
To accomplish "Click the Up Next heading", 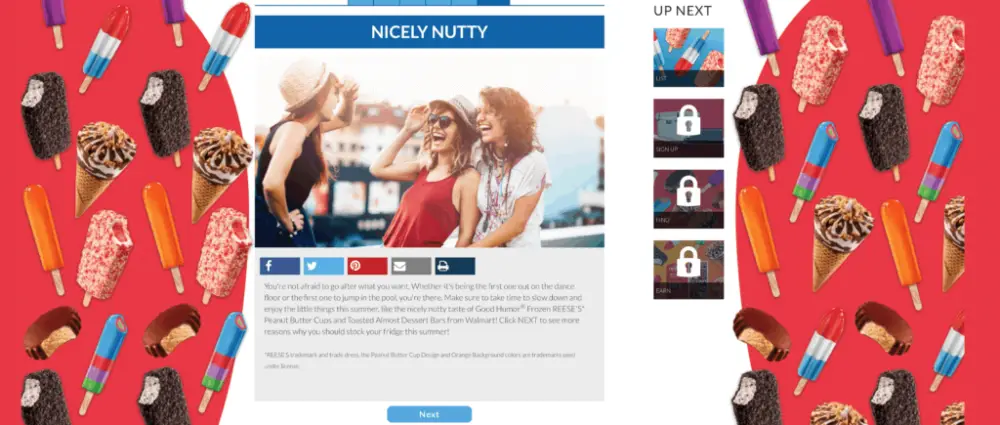I will 682,11.
